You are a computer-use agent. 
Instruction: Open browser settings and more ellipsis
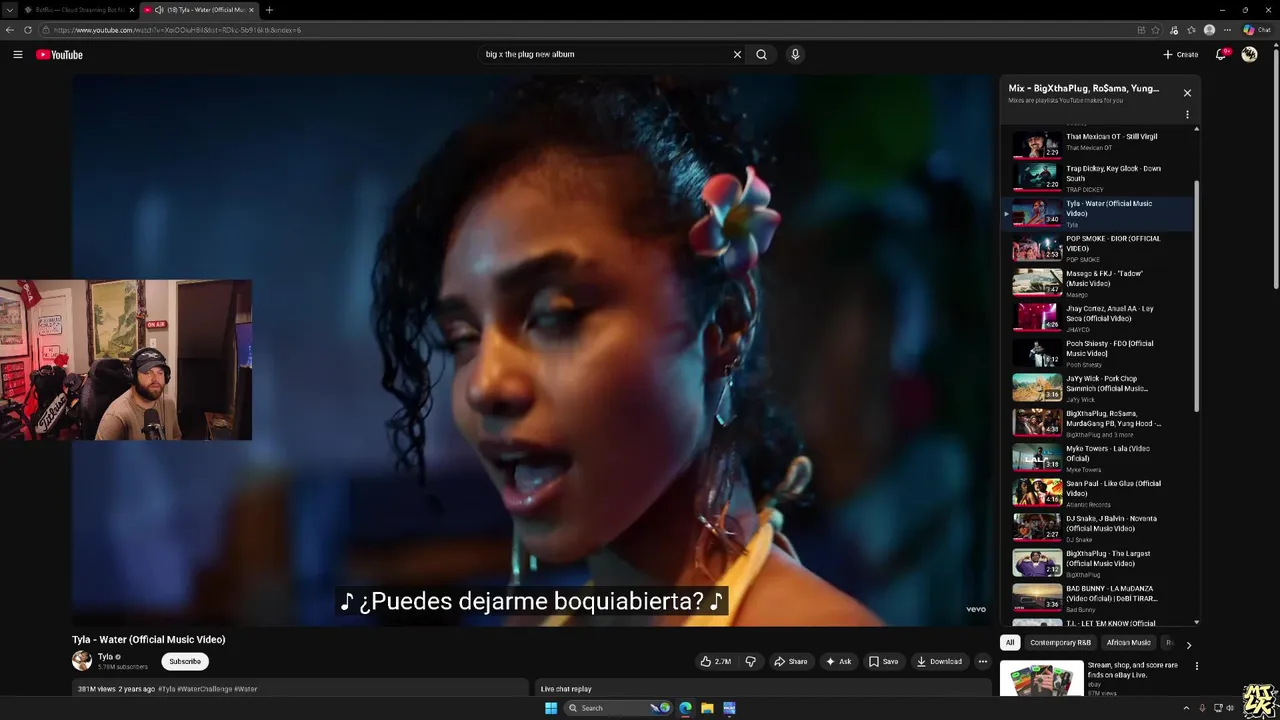(x=1228, y=30)
